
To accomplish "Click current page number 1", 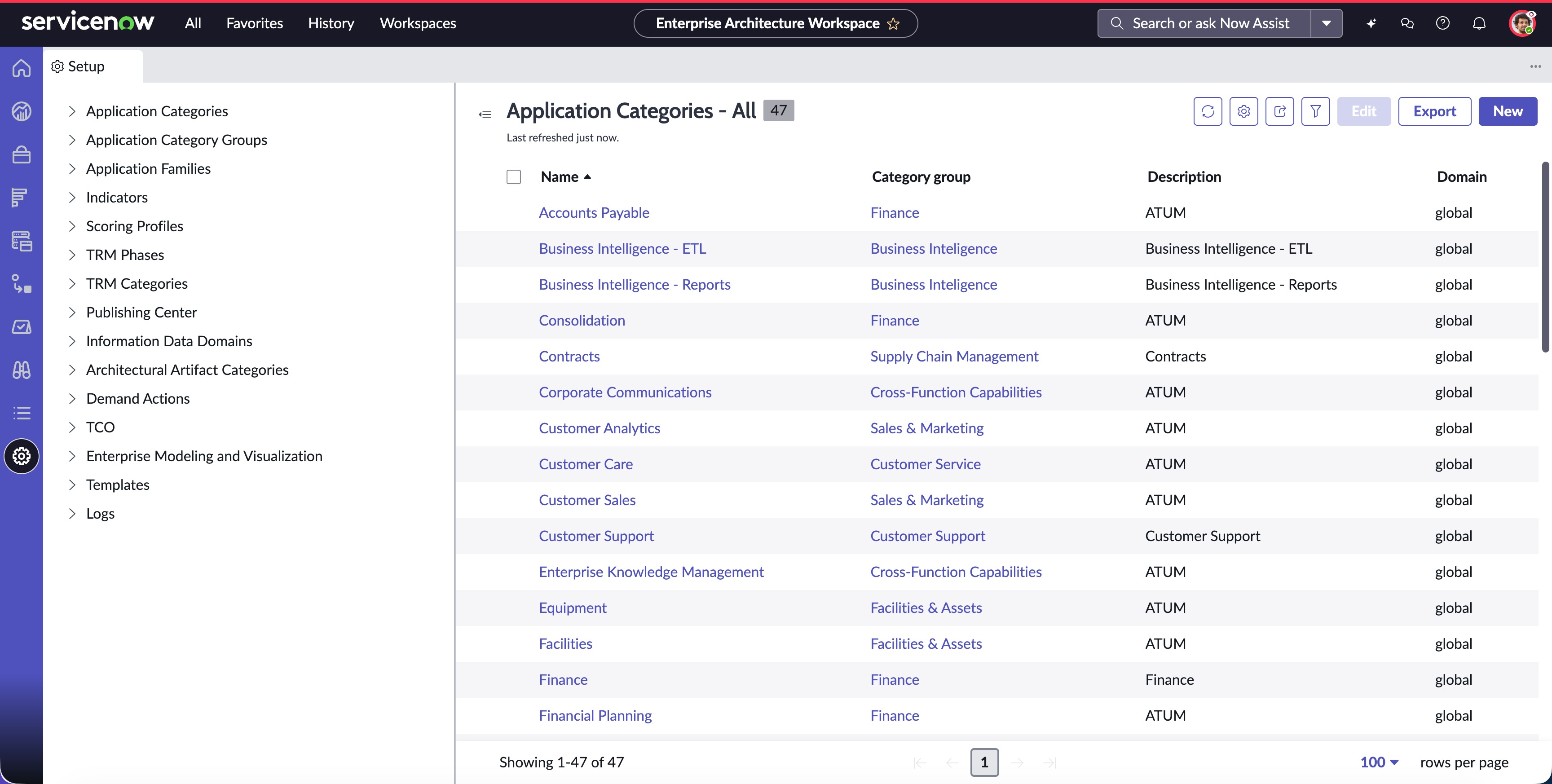I will click(984, 762).
